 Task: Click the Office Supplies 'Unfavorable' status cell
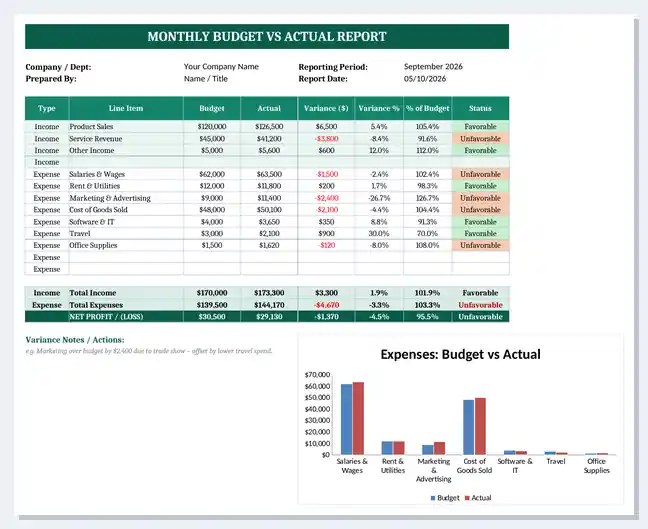point(480,245)
